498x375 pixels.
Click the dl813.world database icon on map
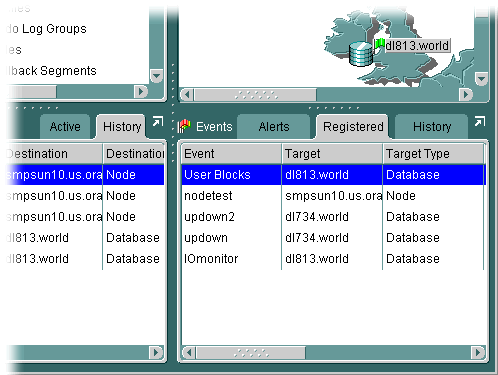[361, 54]
